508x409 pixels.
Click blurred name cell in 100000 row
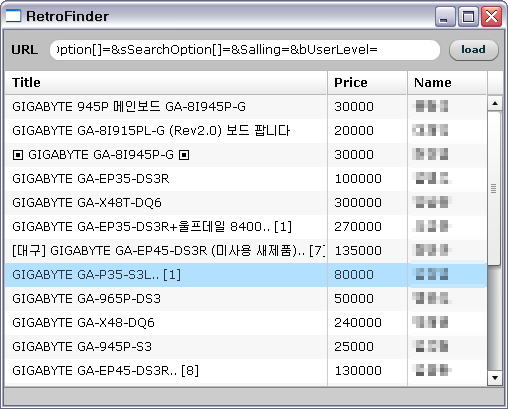[x=447, y=179]
